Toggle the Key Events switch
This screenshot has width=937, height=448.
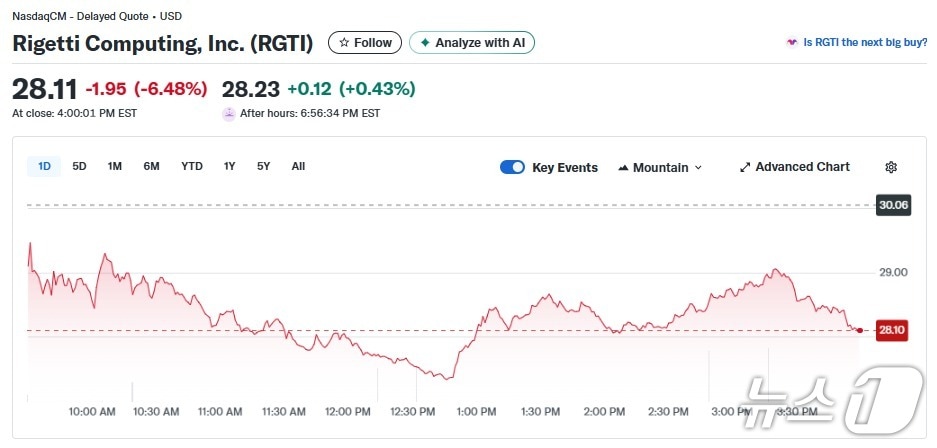tap(512, 167)
